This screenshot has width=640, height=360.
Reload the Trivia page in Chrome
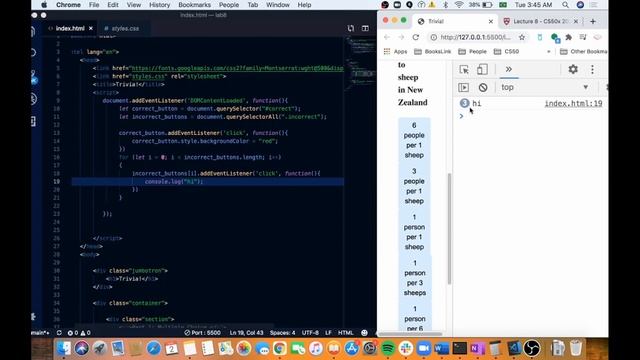coord(416,37)
